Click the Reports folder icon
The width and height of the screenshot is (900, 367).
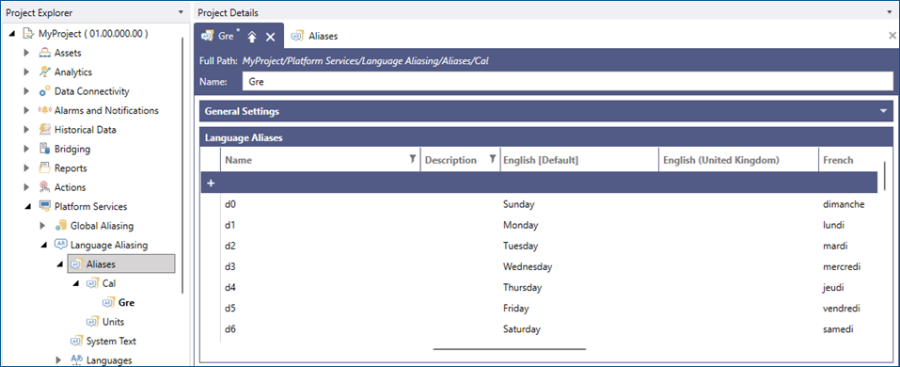[44, 168]
